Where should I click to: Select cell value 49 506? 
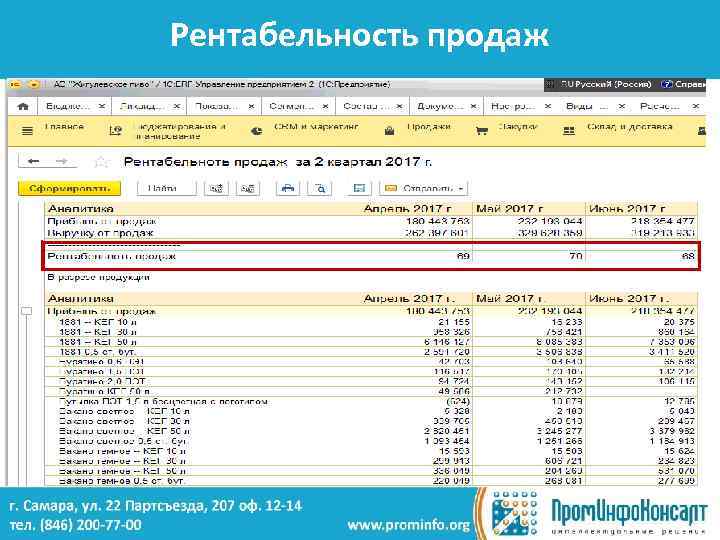pyautogui.click(x=454, y=392)
